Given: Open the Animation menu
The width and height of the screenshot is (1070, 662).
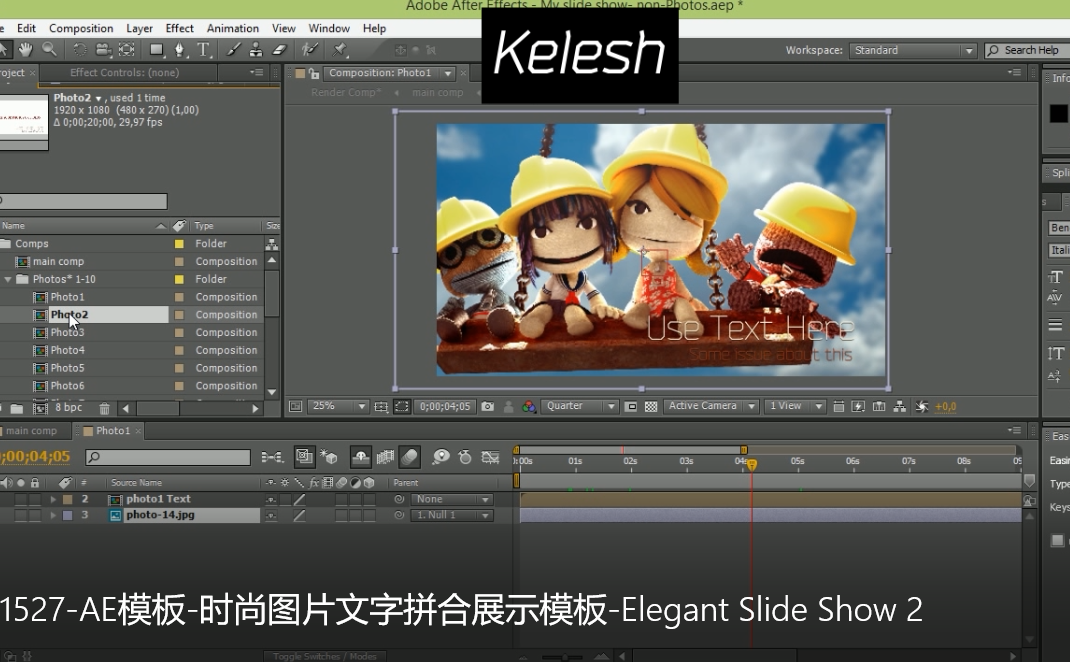Looking at the screenshot, I should coord(233,28).
